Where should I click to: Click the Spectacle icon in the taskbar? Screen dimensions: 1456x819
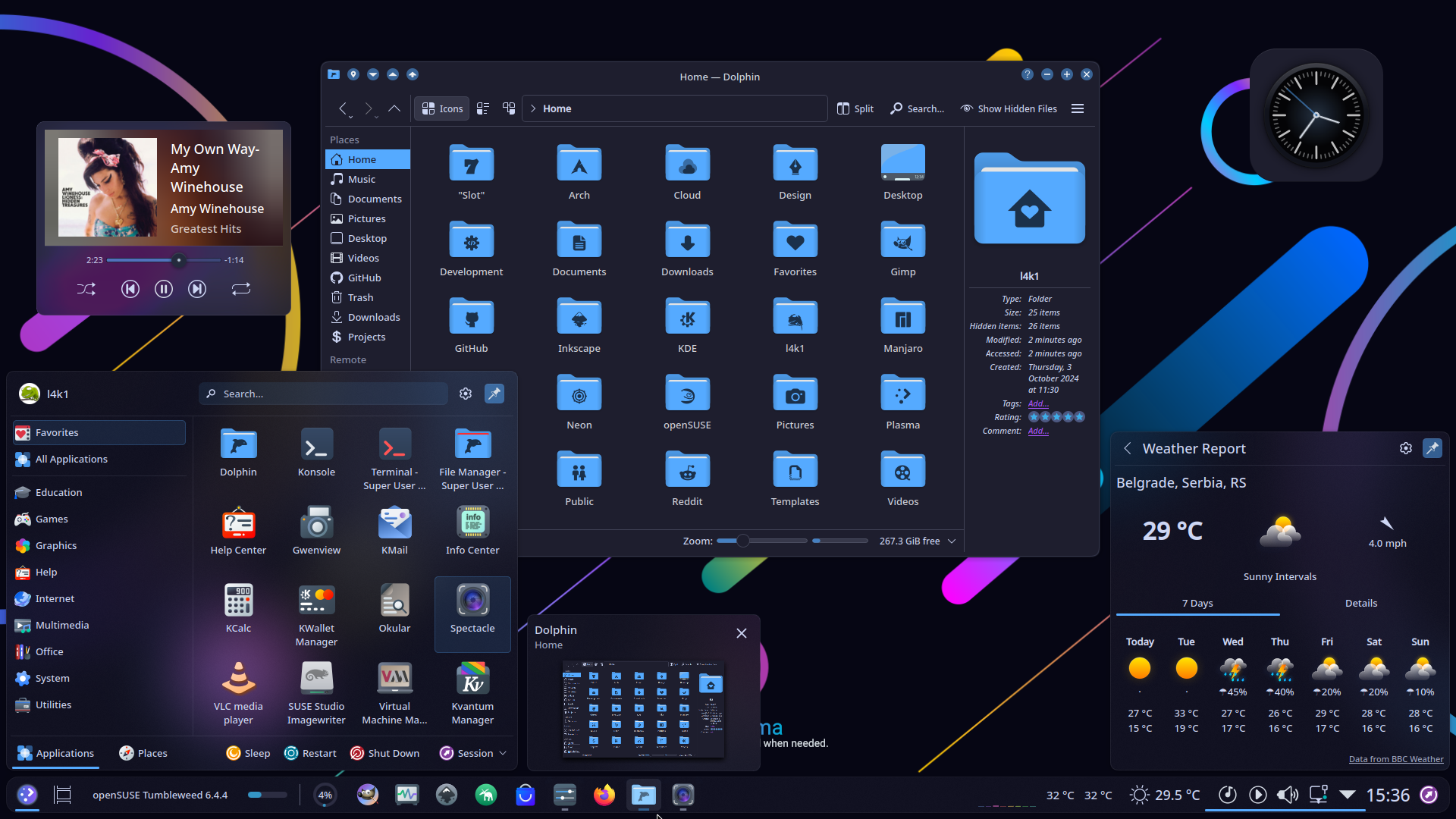pyautogui.click(x=682, y=795)
